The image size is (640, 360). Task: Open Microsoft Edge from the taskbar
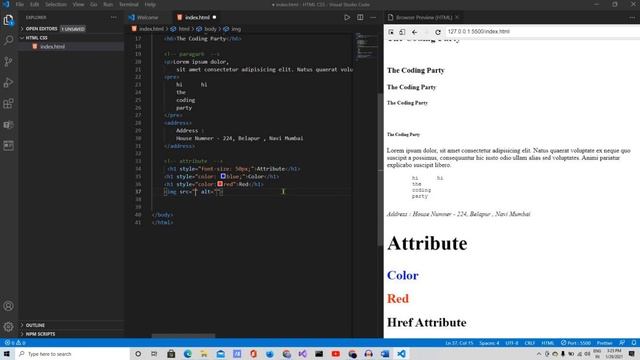point(187,354)
